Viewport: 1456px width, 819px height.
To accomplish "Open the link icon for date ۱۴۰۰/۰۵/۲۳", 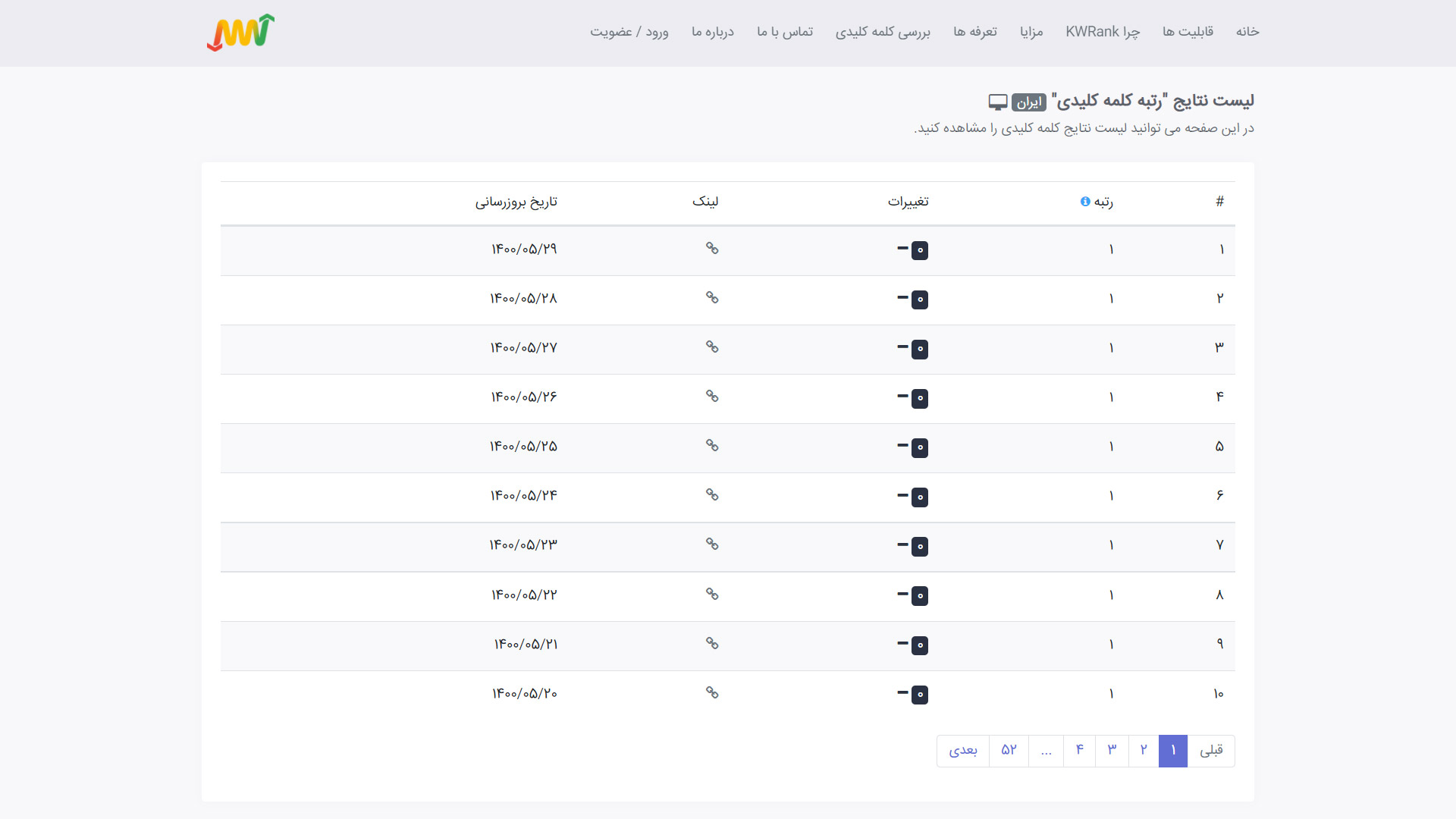I will click(712, 544).
